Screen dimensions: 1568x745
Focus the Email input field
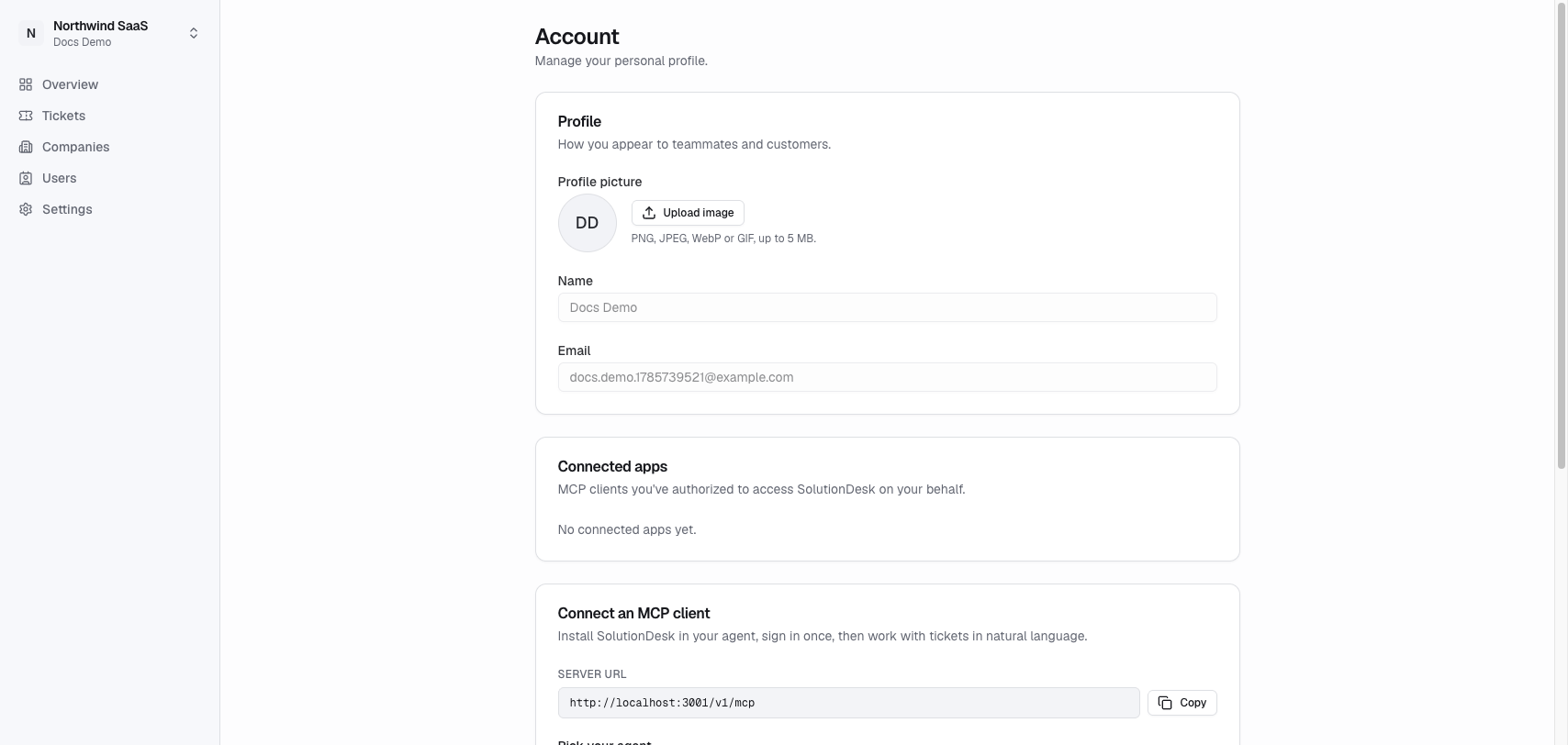[888, 377]
